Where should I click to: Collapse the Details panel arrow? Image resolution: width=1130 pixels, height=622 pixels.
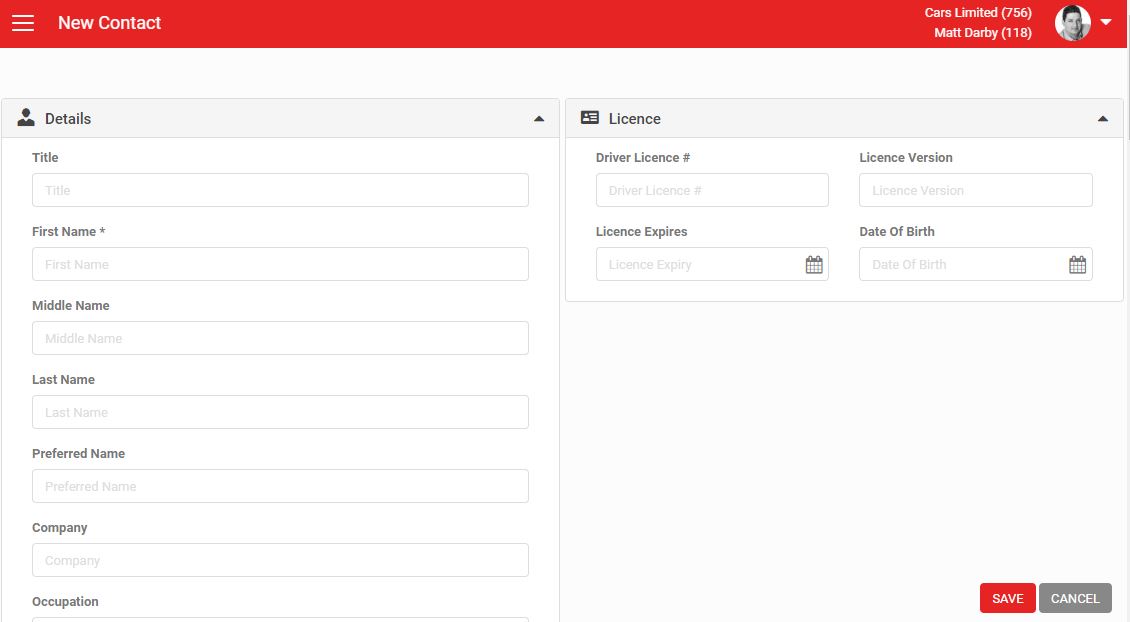tap(539, 119)
